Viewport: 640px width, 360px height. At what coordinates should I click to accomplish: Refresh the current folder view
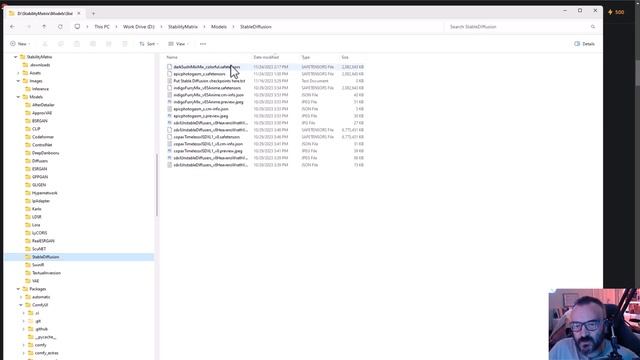click(x=60, y=27)
